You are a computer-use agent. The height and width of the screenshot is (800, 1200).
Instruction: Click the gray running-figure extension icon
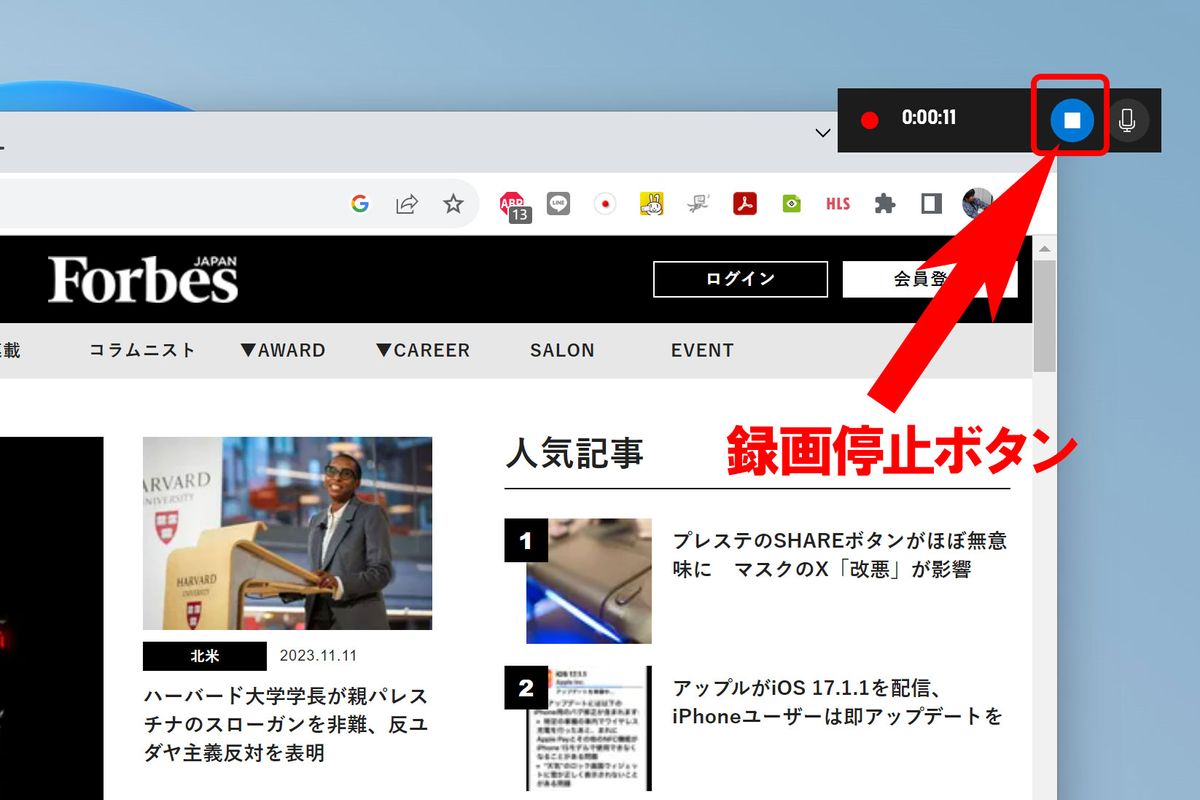(698, 204)
